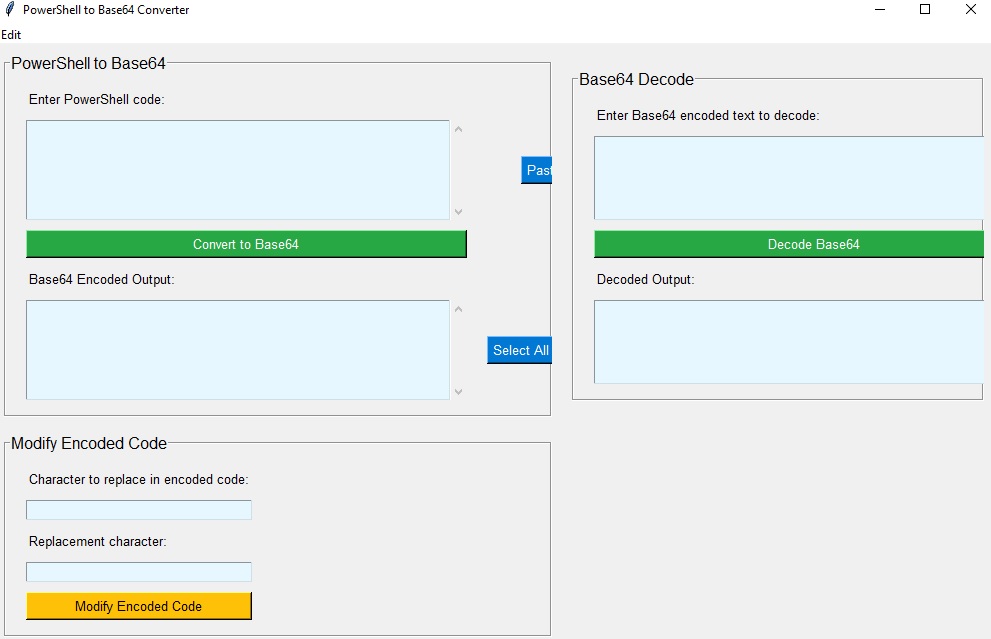Click the 'Enter PowerShell code:' label
The image size is (991, 639).
pos(97,99)
